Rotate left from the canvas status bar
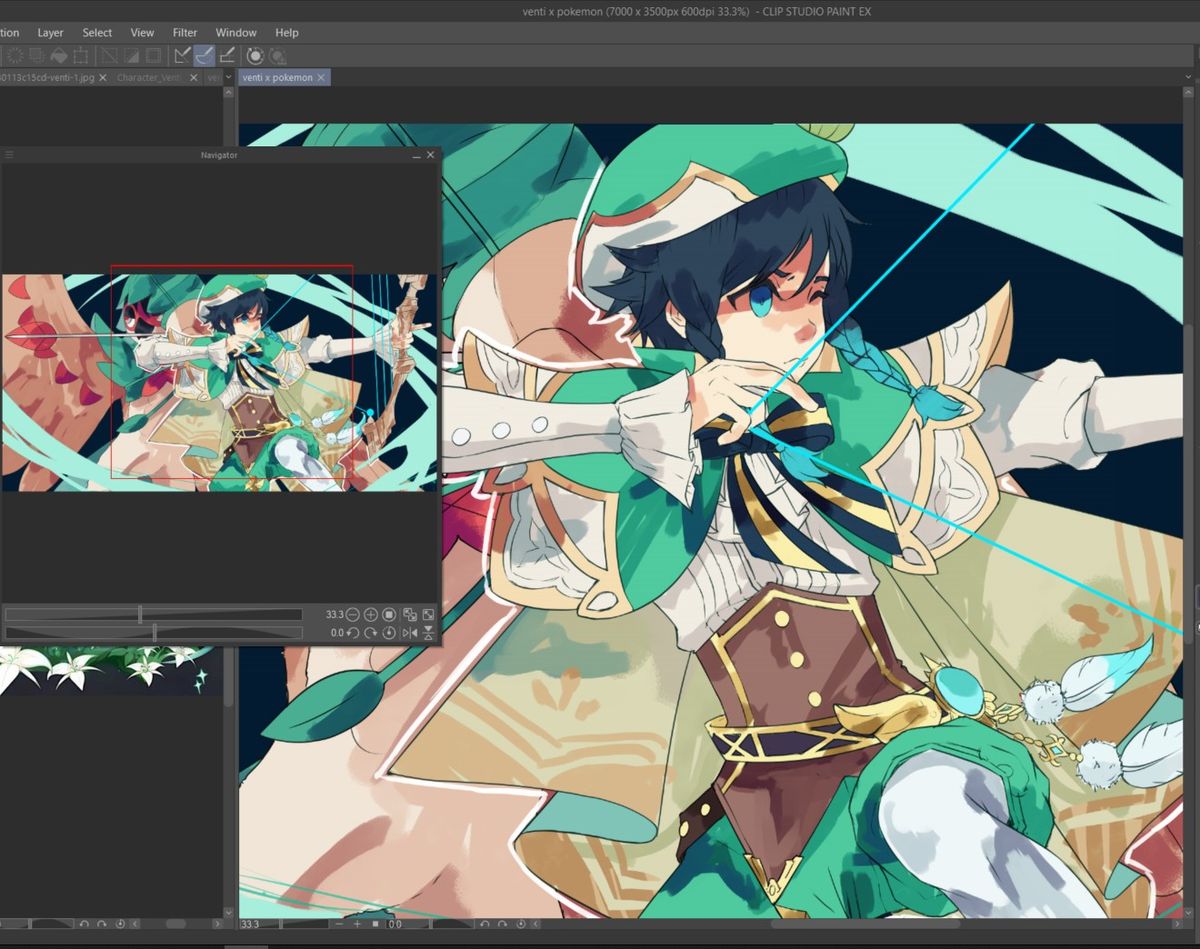Screen dimensions: 1200x949 pyautogui.click(x=484, y=924)
